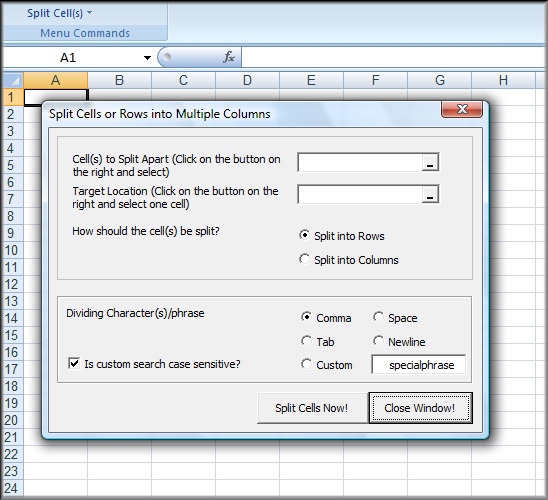Click the formula bar input area
Viewport: 548px width, 500px height.
pyautogui.click(x=393, y=57)
